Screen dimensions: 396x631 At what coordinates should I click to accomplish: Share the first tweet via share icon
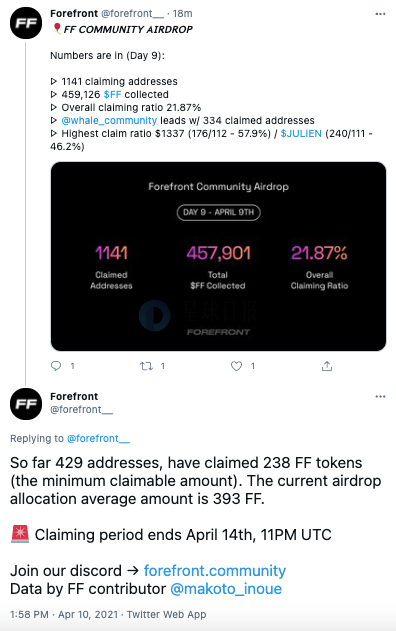pos(327,366)
